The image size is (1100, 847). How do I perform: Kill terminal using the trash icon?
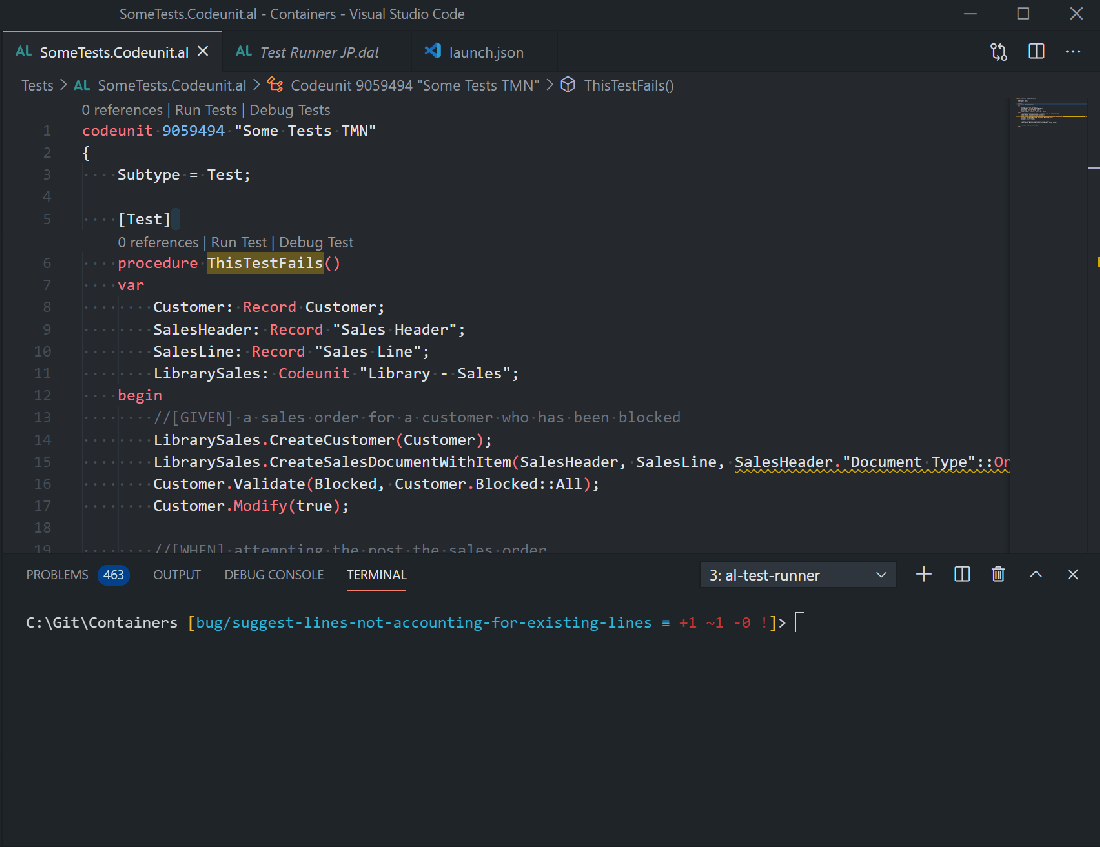(998, 574)
